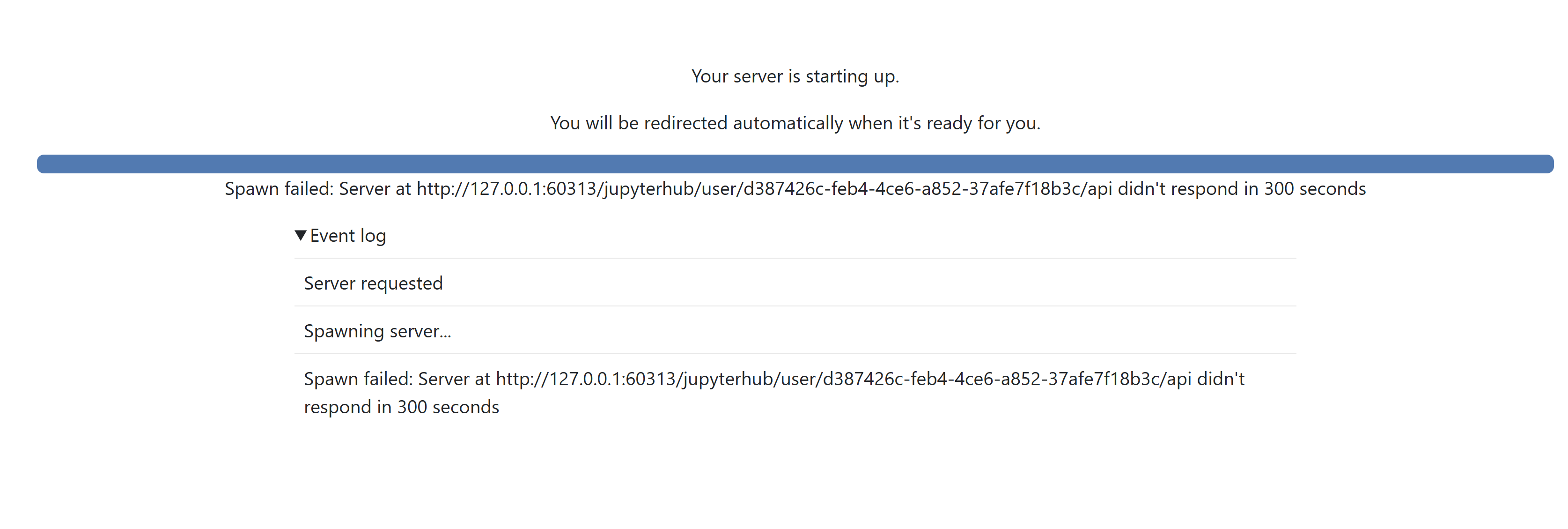Click the "Server requested" event log entry
This screenshot has height=529, width=1568.
click(373, 283)
